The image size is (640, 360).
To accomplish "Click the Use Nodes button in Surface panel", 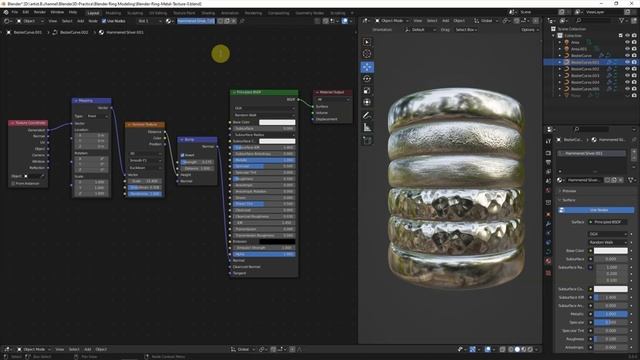I will (596, 210).
